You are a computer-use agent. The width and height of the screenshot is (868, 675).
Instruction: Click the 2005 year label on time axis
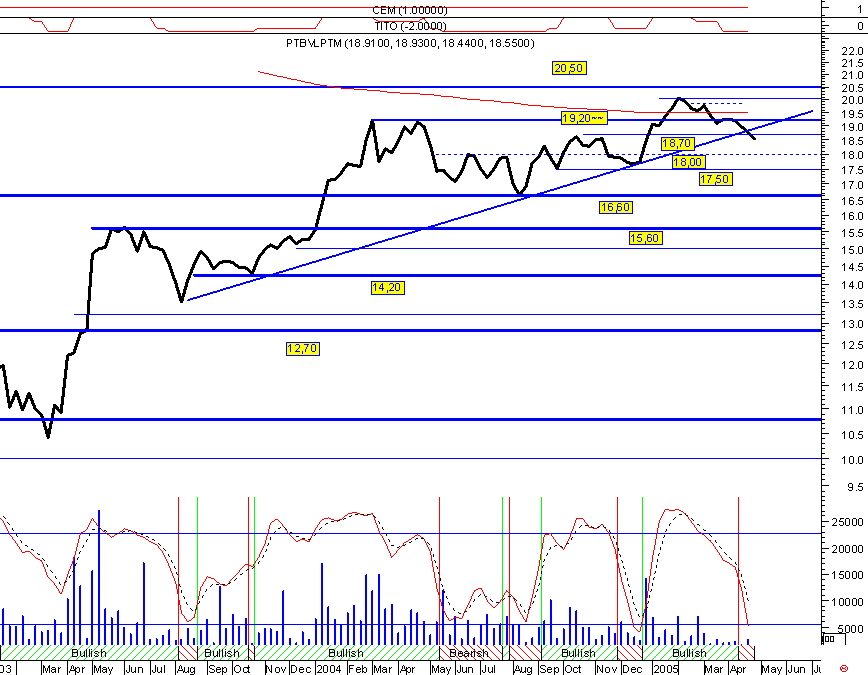tap(665, 669)
